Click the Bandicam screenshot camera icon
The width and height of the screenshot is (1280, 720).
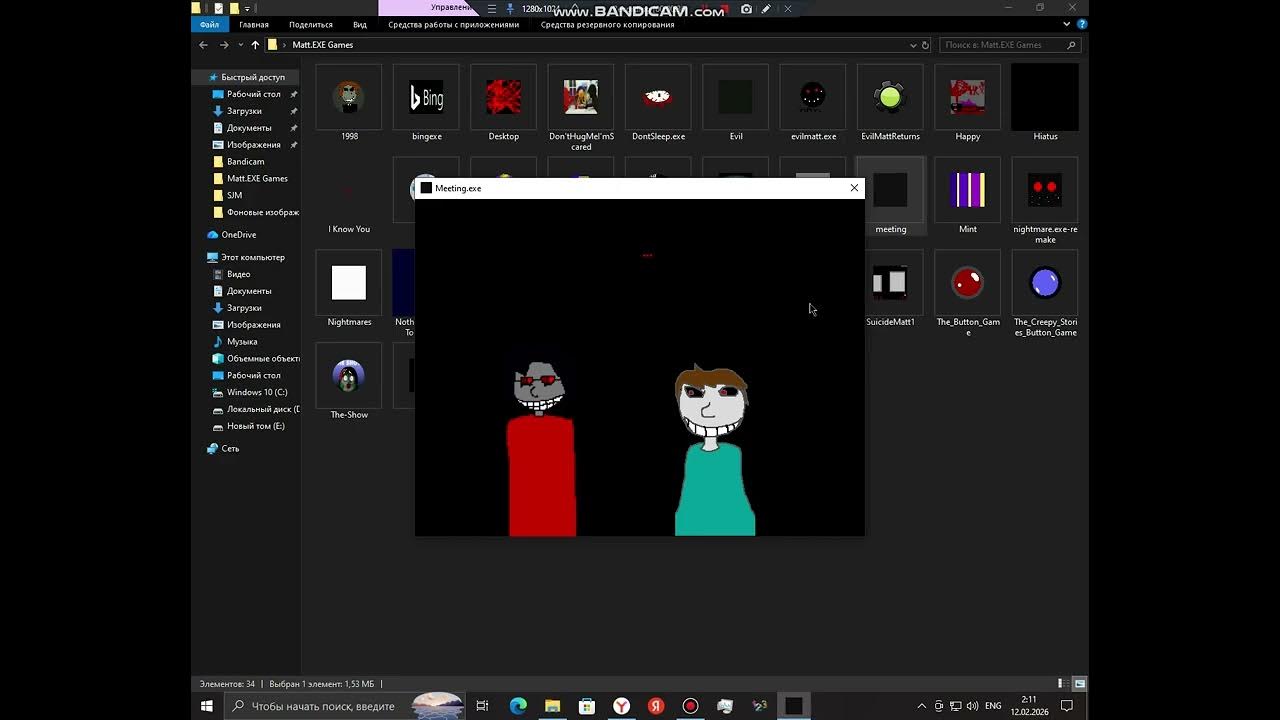[746, 9]
